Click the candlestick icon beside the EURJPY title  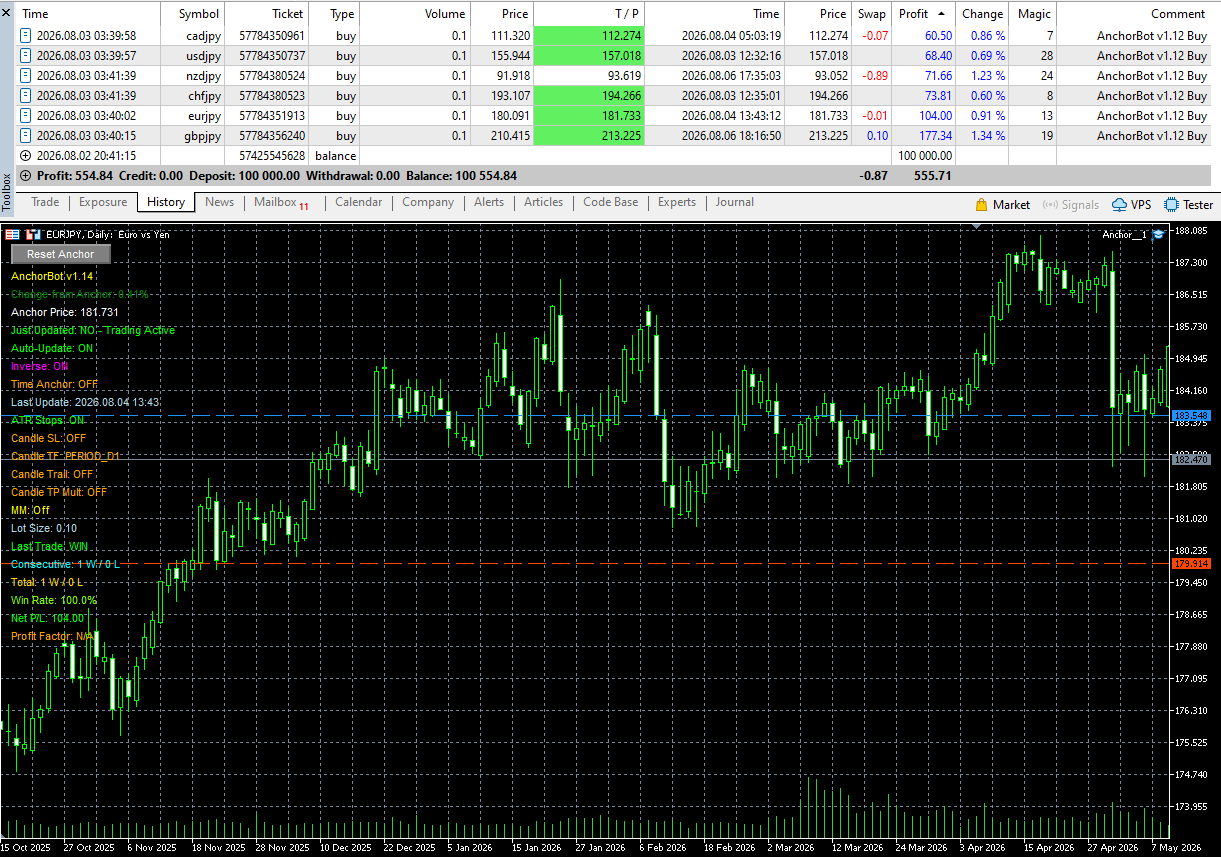(34, 235)
